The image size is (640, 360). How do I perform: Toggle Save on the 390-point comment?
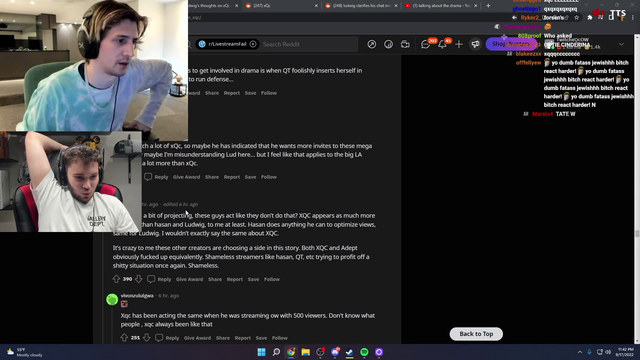click(x=253, y=279)
